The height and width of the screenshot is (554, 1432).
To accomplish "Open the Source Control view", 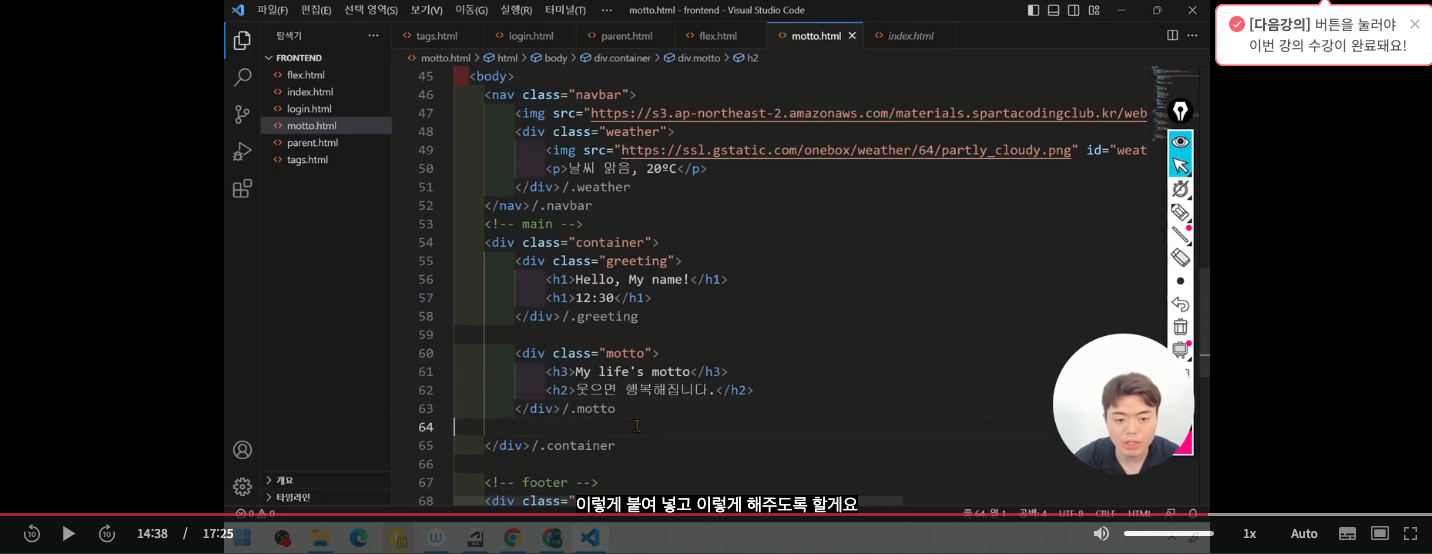I will coord(242,114).
